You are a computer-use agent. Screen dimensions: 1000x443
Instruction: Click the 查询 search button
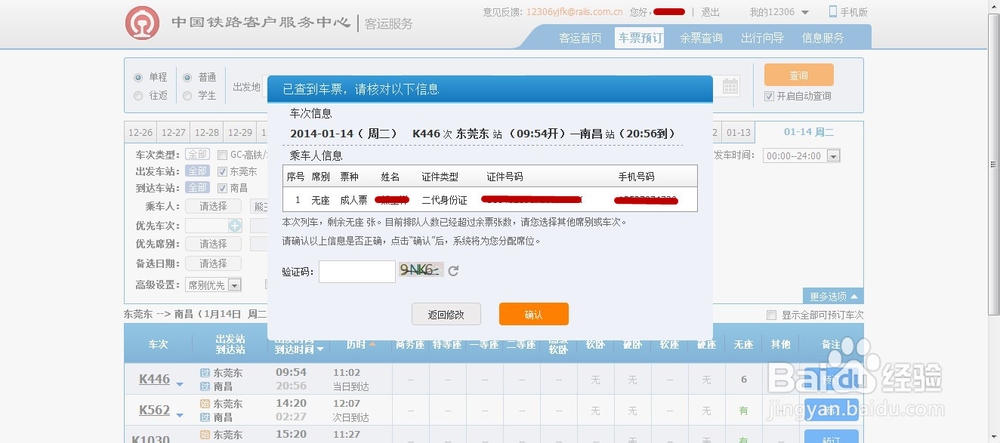coord(798,75)
